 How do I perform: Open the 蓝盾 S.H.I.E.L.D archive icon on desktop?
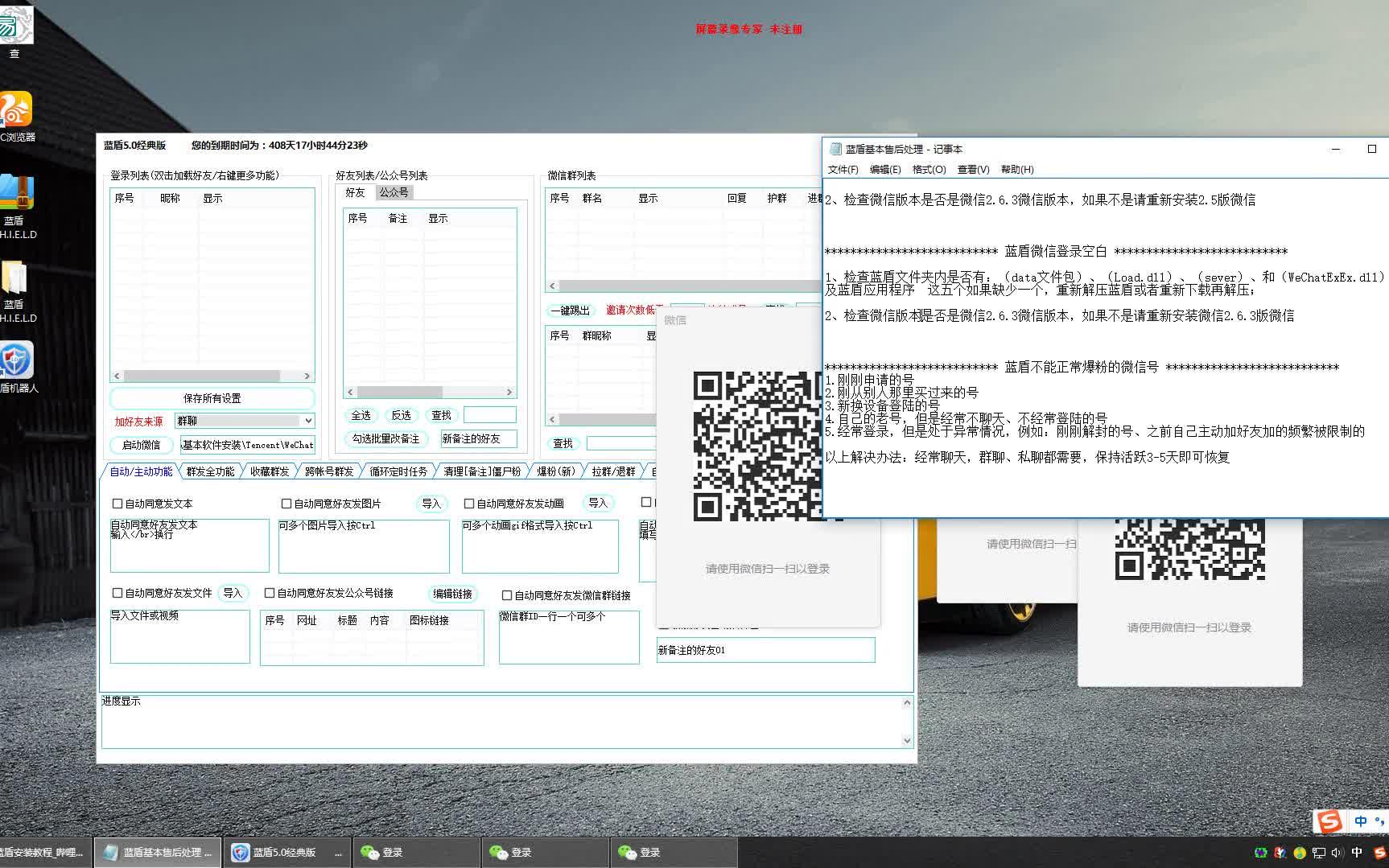coord(16,206)
